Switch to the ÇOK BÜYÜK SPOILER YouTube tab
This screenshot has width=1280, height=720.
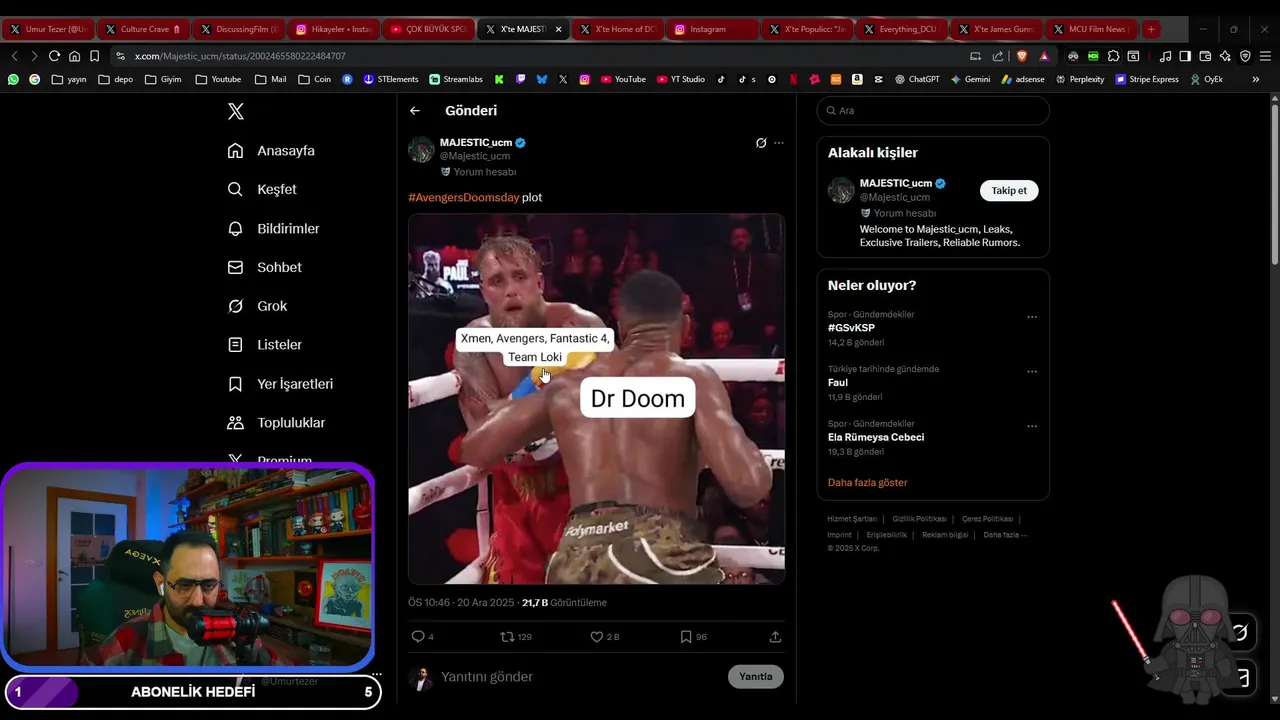(428, 29)
